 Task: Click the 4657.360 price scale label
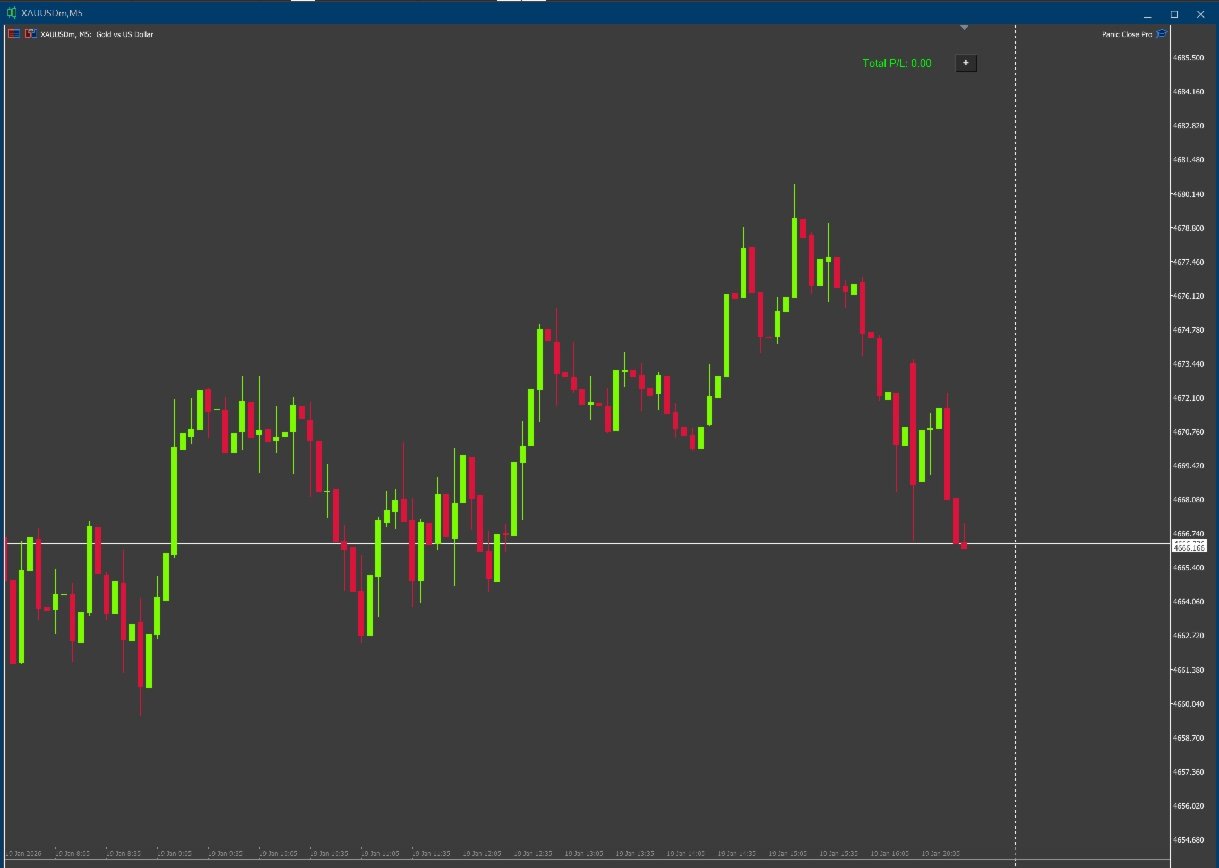[x=1189, y=772]
